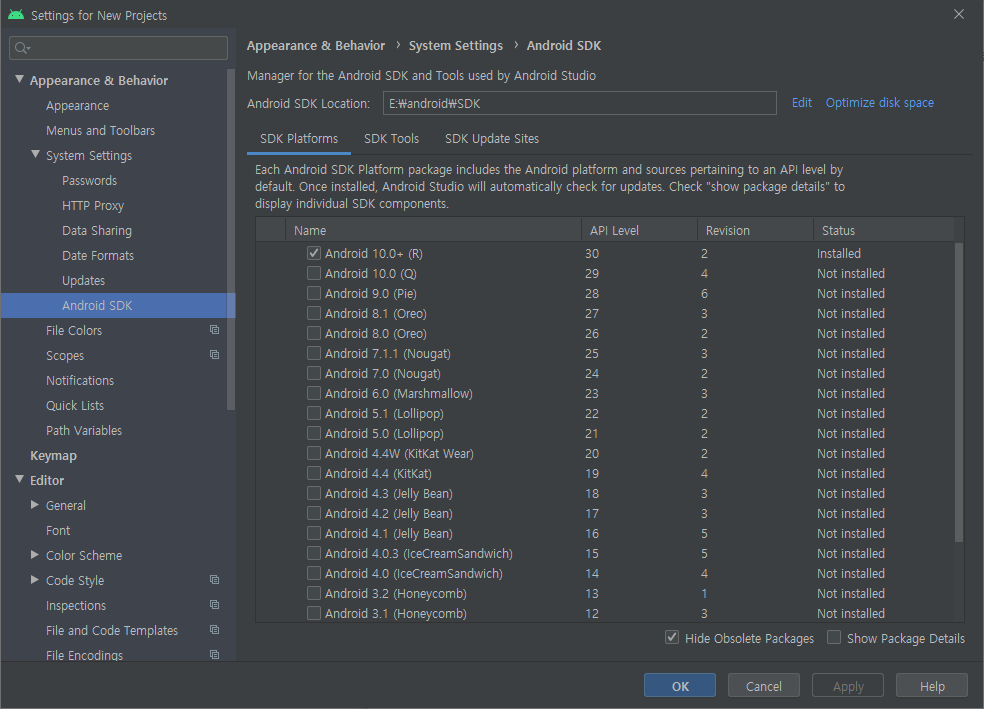The height and width of the screenshot is (709, 984).
Task: Switch to SDK Tools tab
Action: (392, 139)
